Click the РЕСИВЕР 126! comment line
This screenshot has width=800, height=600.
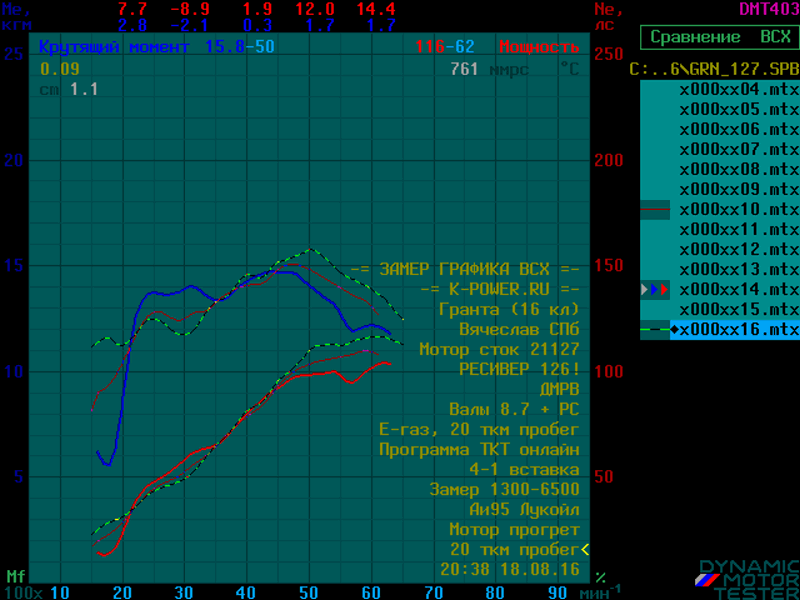pos(519,369)
